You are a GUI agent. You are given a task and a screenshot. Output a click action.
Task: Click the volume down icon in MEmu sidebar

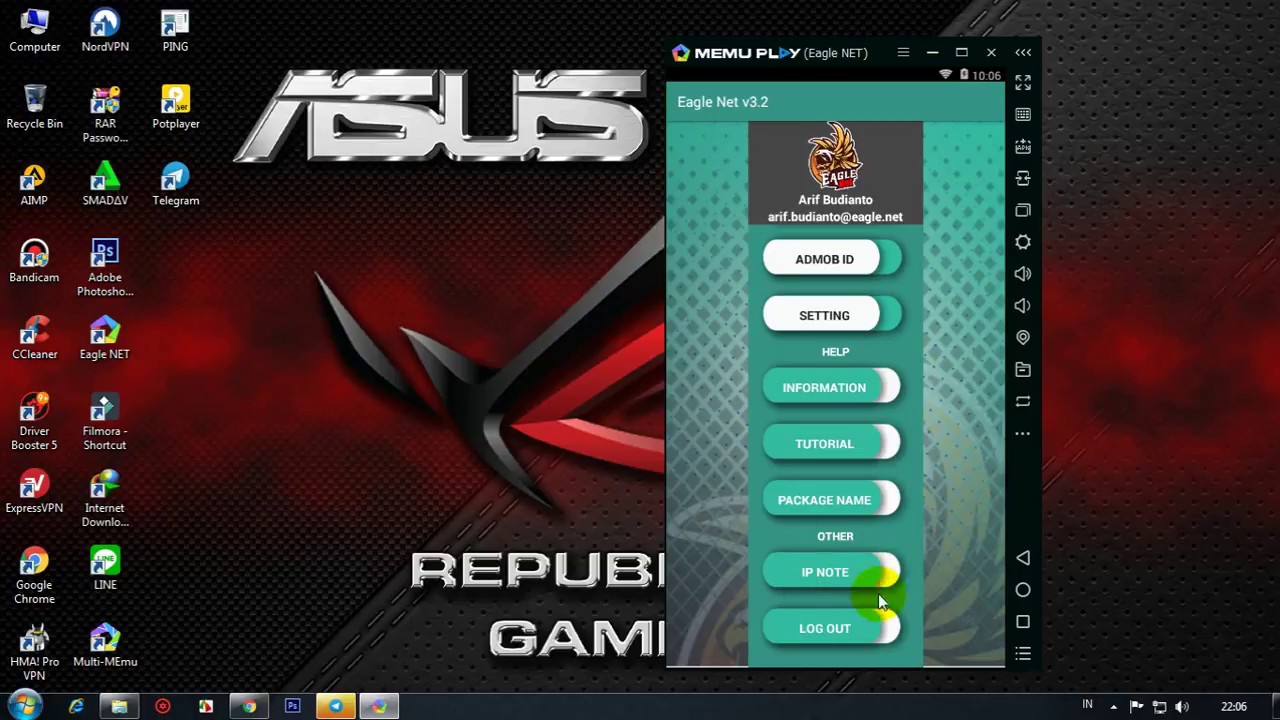[x=1023, y=306]
